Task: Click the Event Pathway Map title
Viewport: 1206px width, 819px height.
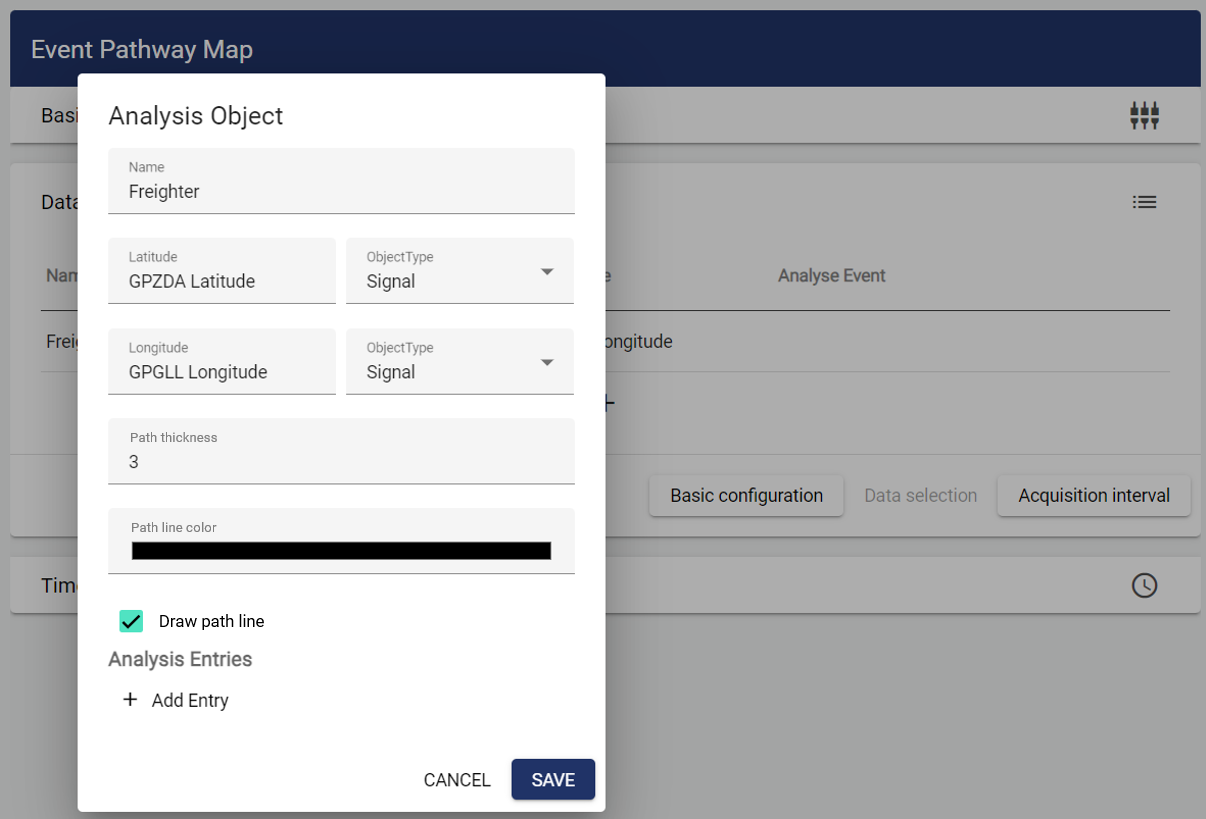Action: (142, 49)
